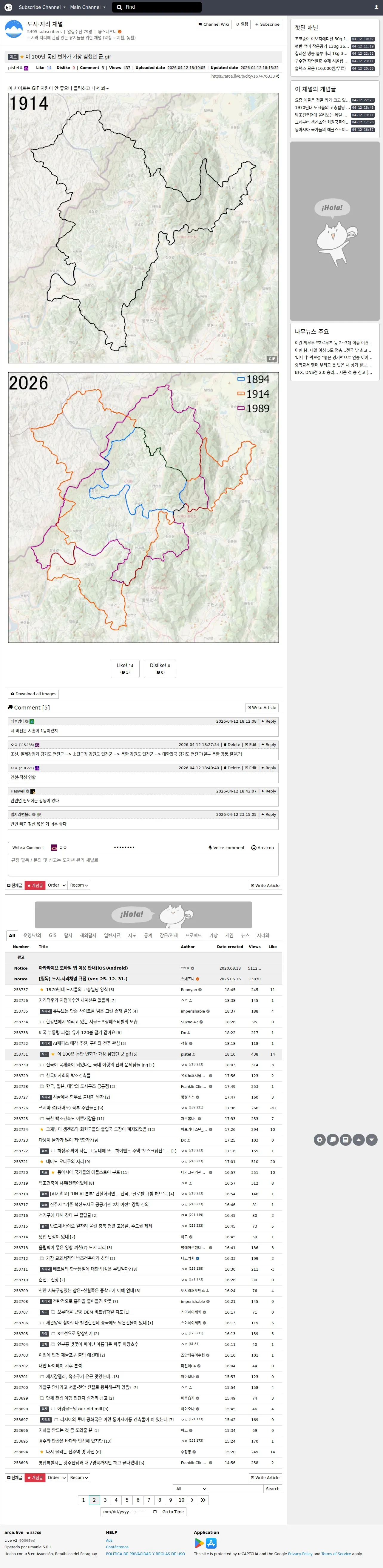383x1568 pixels.
Task: Select the 통계 category tab
Action: (148, 935)
